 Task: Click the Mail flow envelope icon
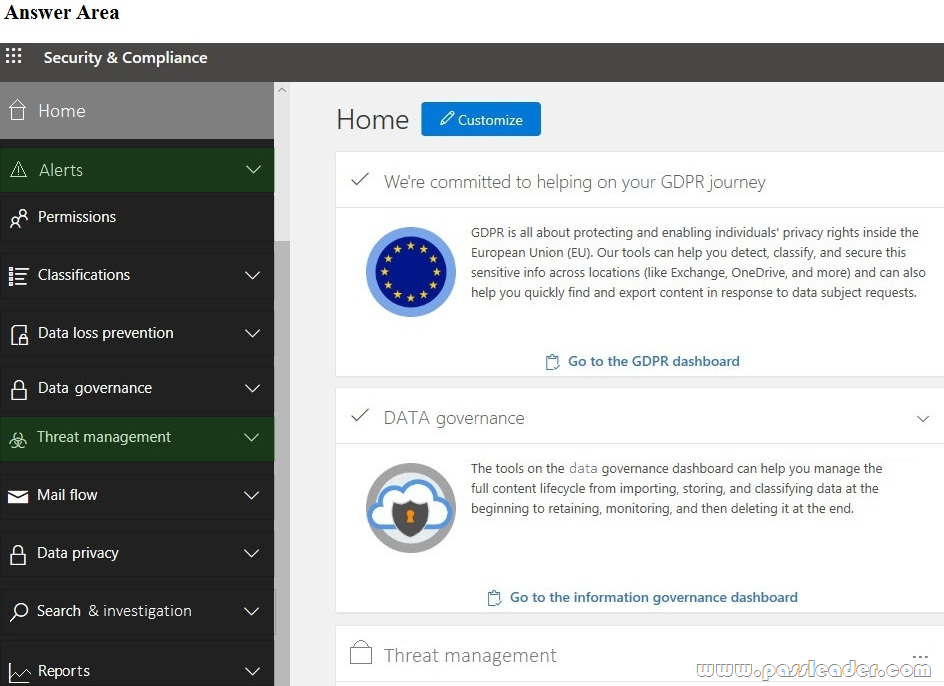click(x=18, y=496)
